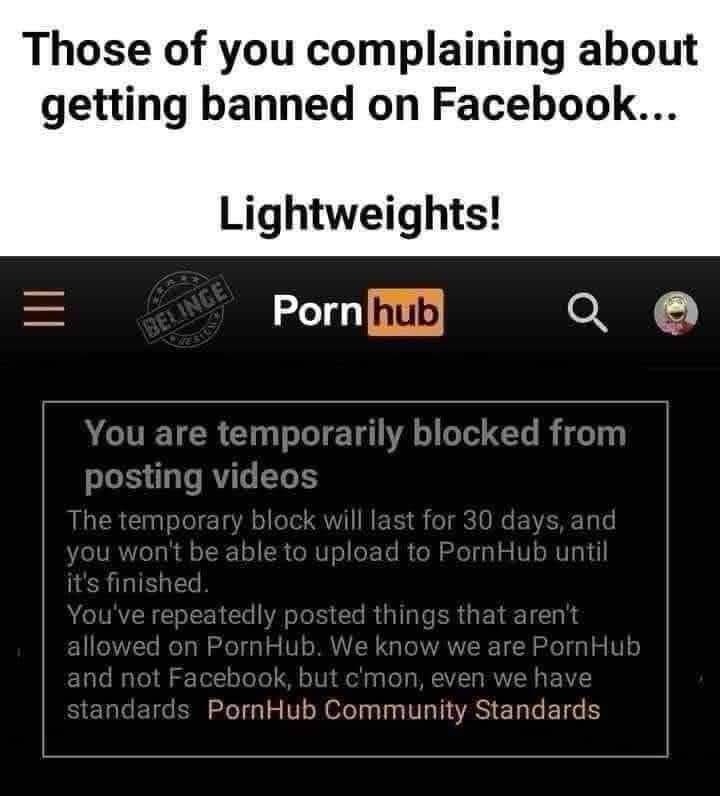Open the user profile avatar
The height and width of the screenshot is (796, 720).
click(675, 313)
